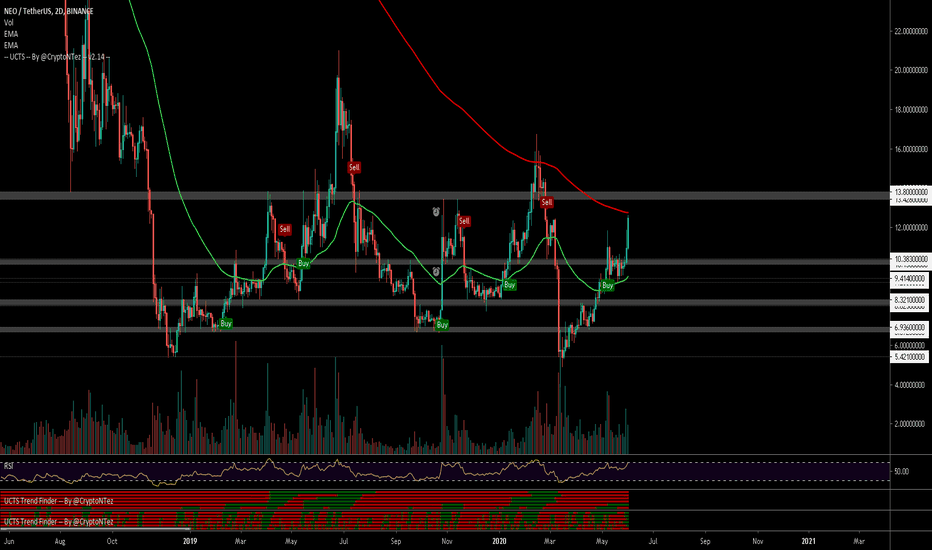Click the alarm clock icon above 12.00 level
Image resolution: width=932 pixels, height=550 pixels.
tap(436, 211)
